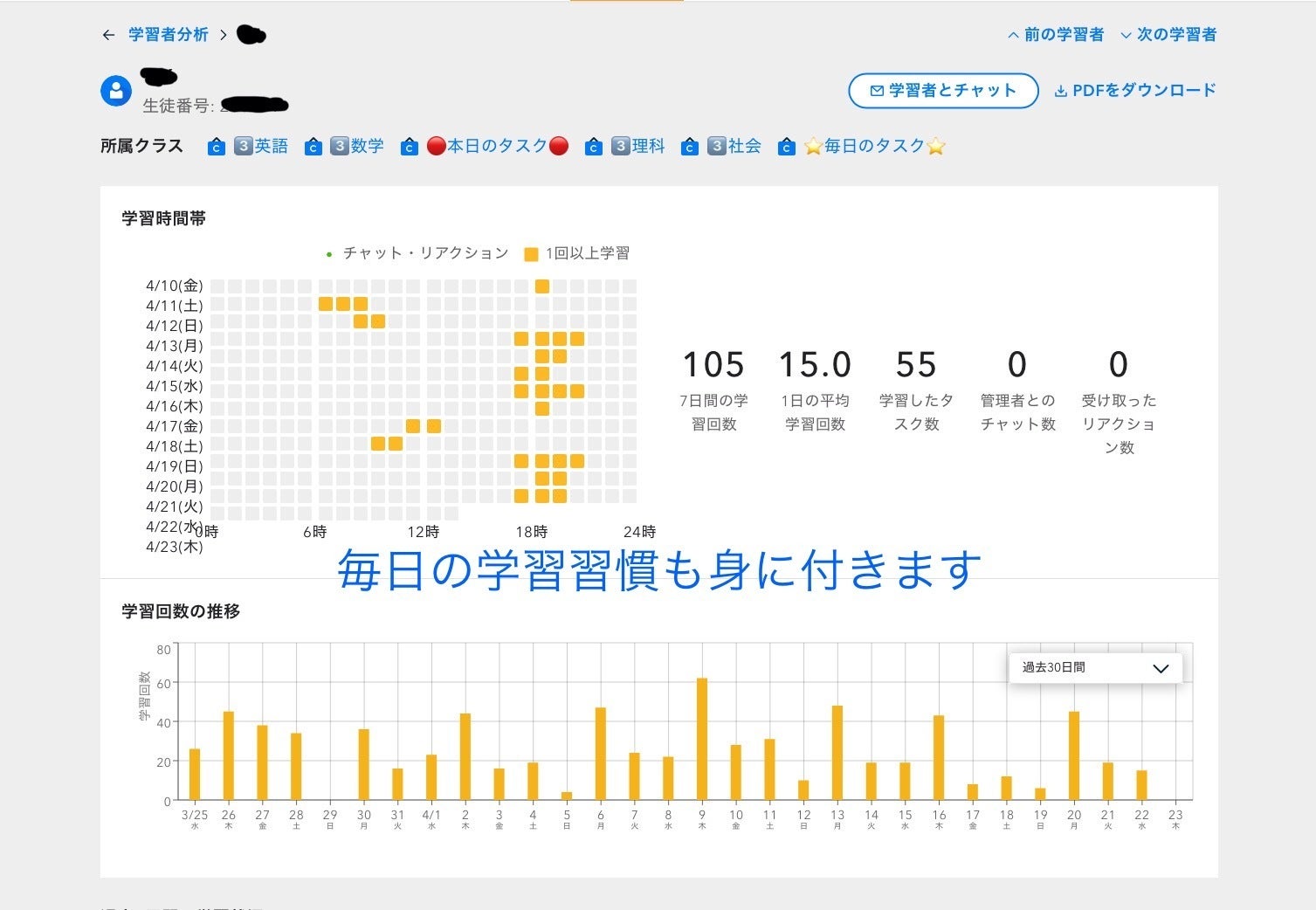1316x910 pixels.
Task: Click the class icon before 社会
Action: (x=690, y=147)
